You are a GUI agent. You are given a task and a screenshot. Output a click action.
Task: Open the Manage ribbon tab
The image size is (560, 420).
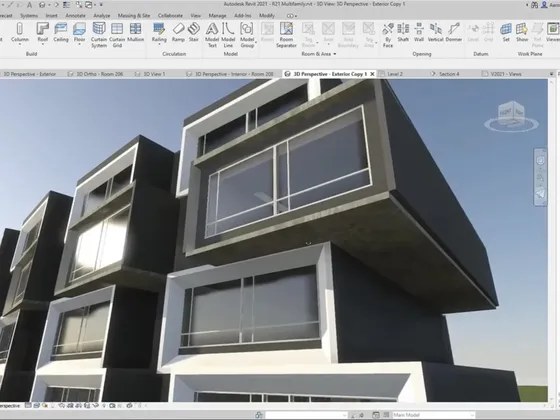click(217, 16)
